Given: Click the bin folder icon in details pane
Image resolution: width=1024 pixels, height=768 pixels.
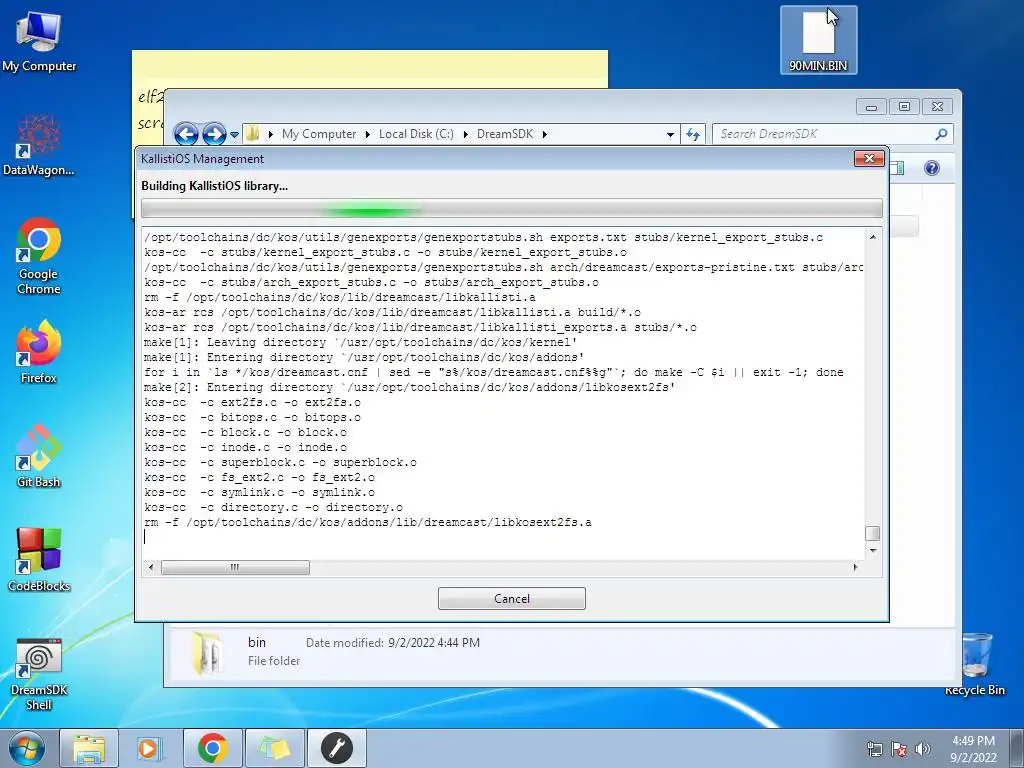Looking at the screenshot, I should (x=209, y=652).
